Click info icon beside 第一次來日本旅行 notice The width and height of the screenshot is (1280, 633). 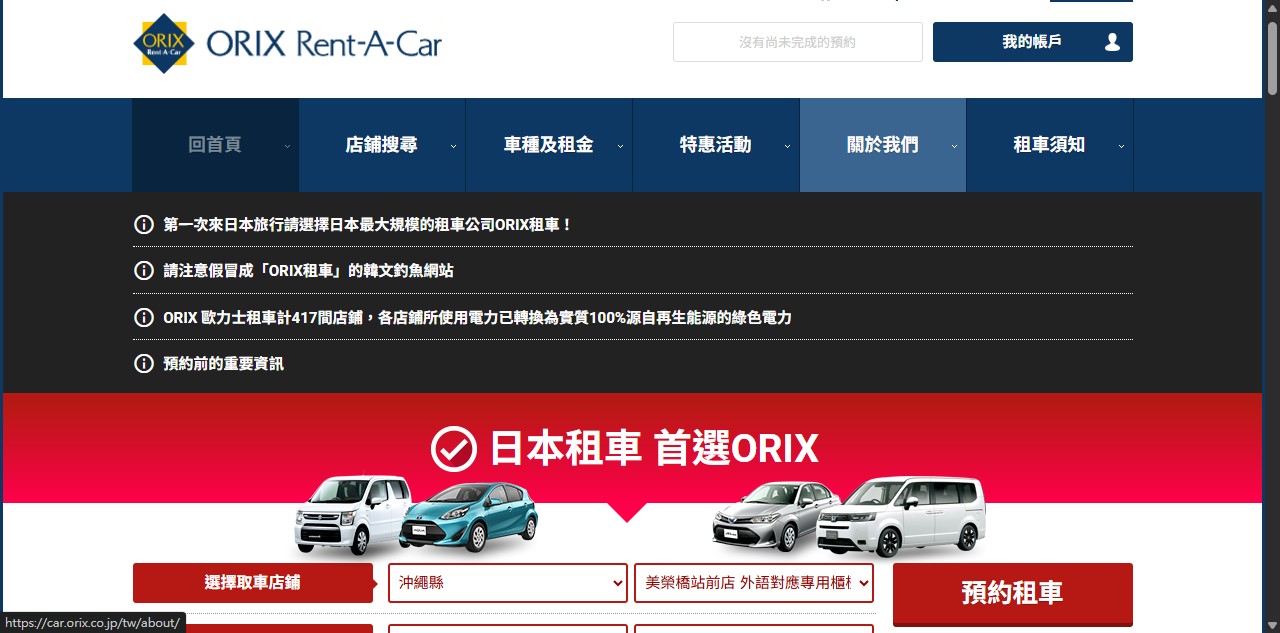tap(144, 224)
